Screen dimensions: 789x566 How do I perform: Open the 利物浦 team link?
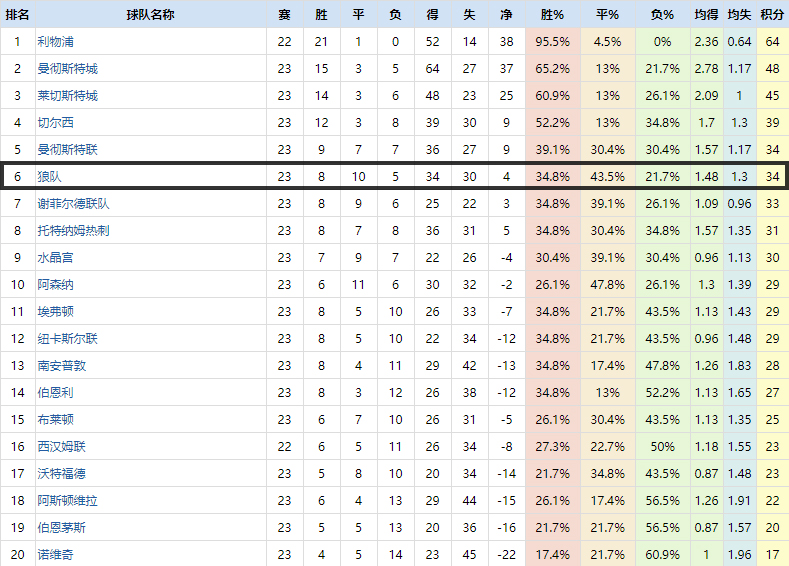pos(55,42)
